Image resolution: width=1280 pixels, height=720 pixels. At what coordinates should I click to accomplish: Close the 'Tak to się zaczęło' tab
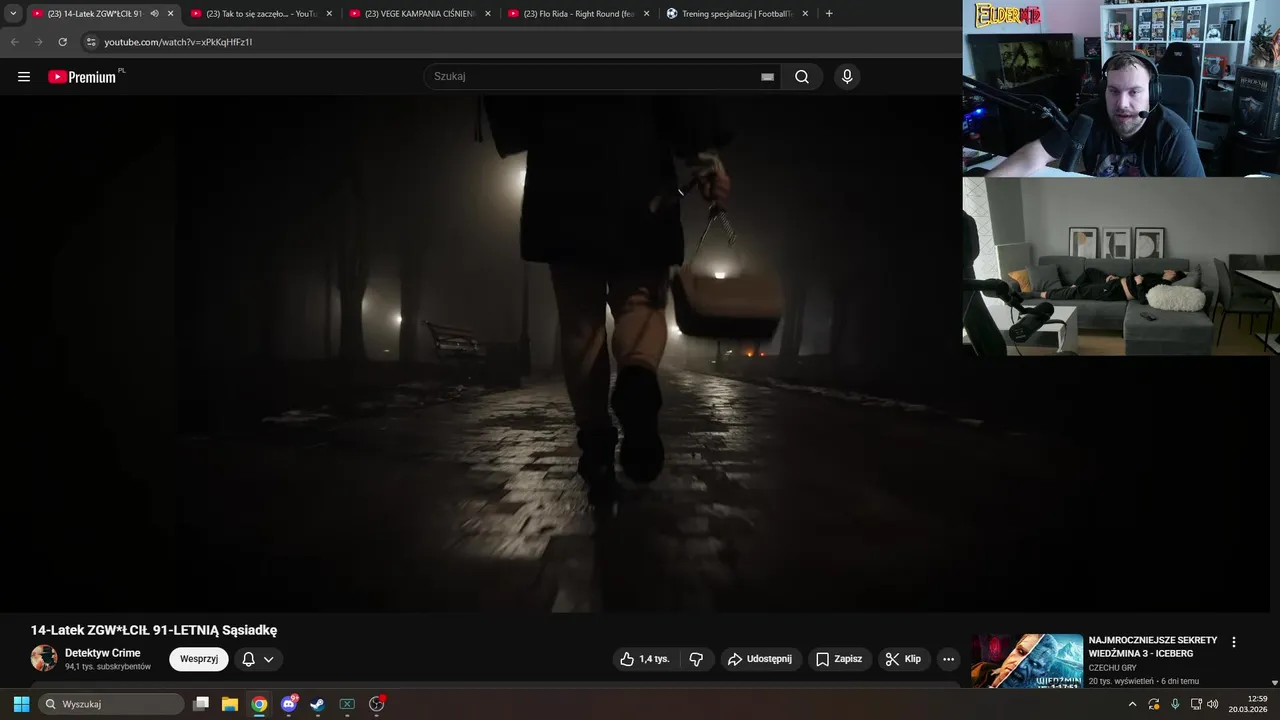(x=329, y=13)
